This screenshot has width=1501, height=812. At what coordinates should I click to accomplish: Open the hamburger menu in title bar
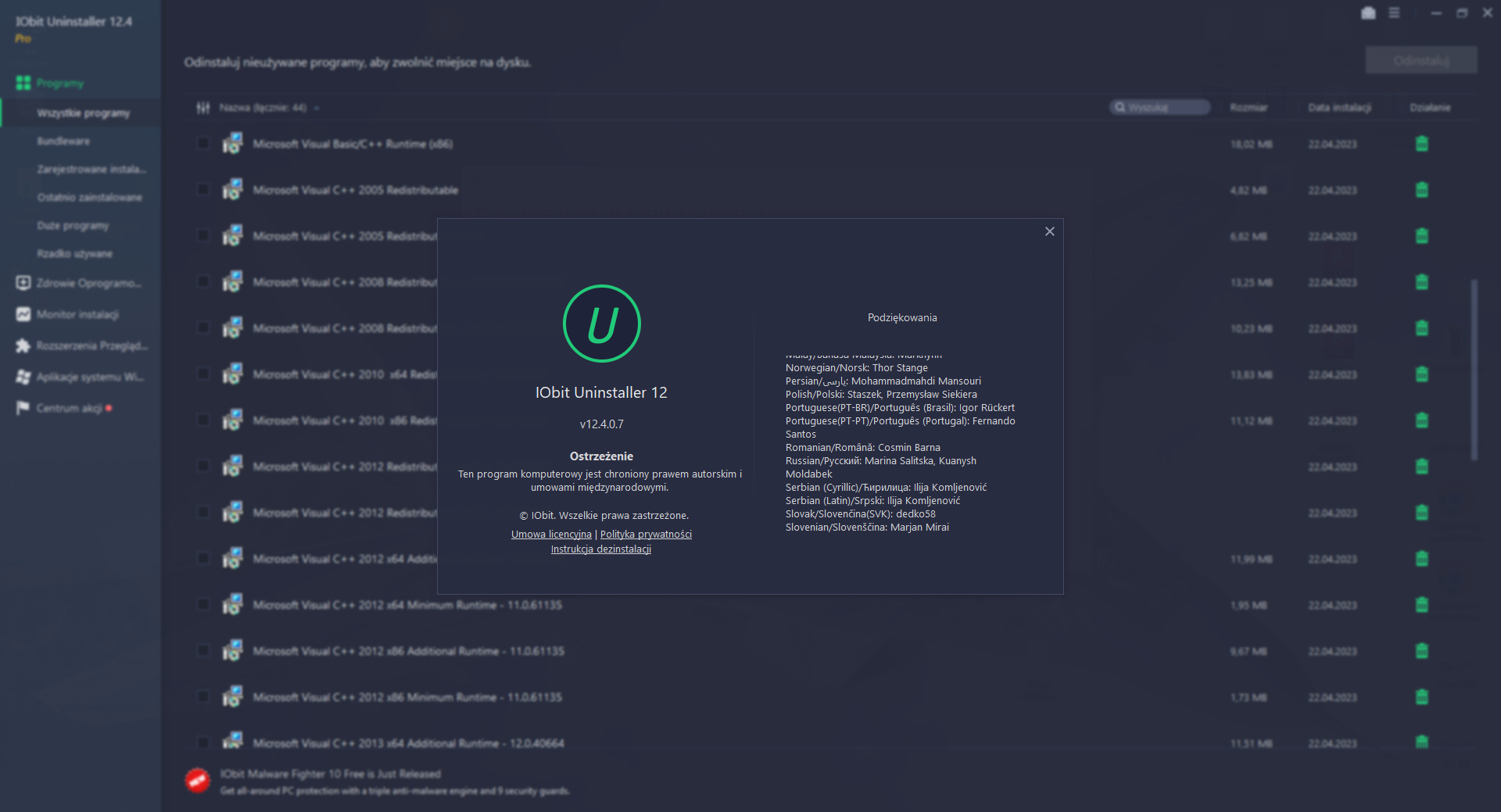1394,13
